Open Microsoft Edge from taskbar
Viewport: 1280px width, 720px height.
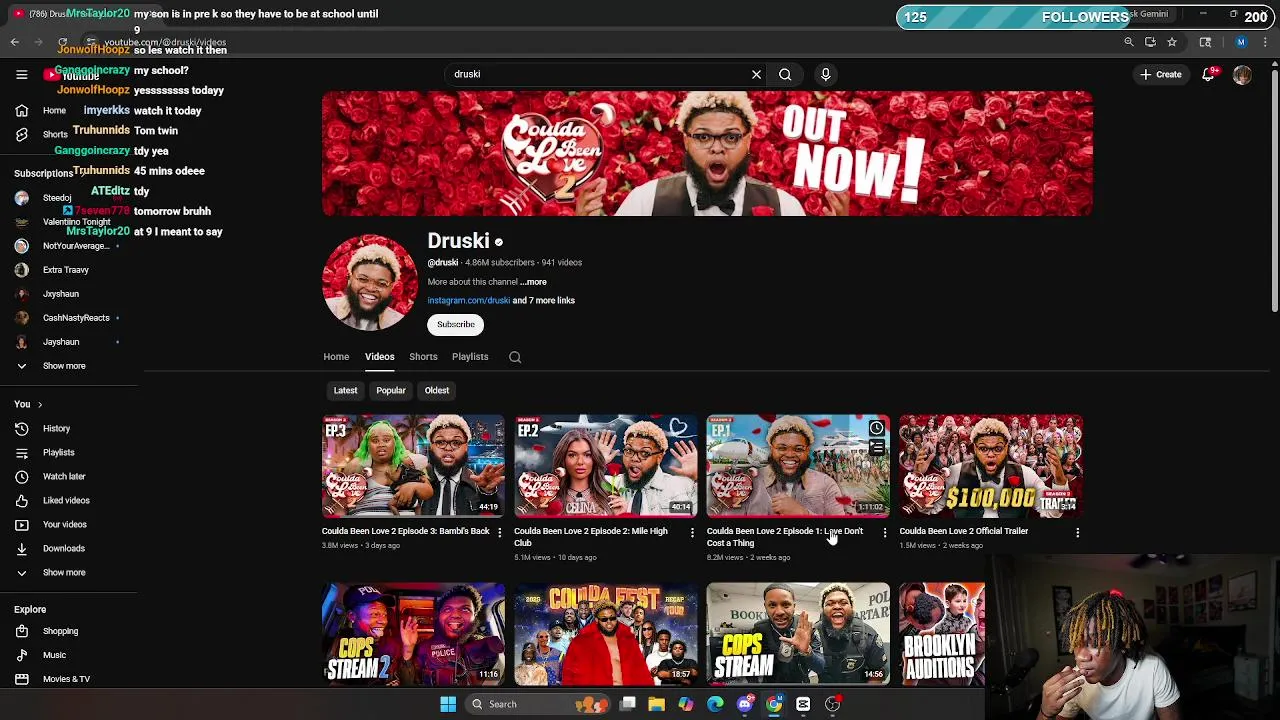tap(715, 704)
